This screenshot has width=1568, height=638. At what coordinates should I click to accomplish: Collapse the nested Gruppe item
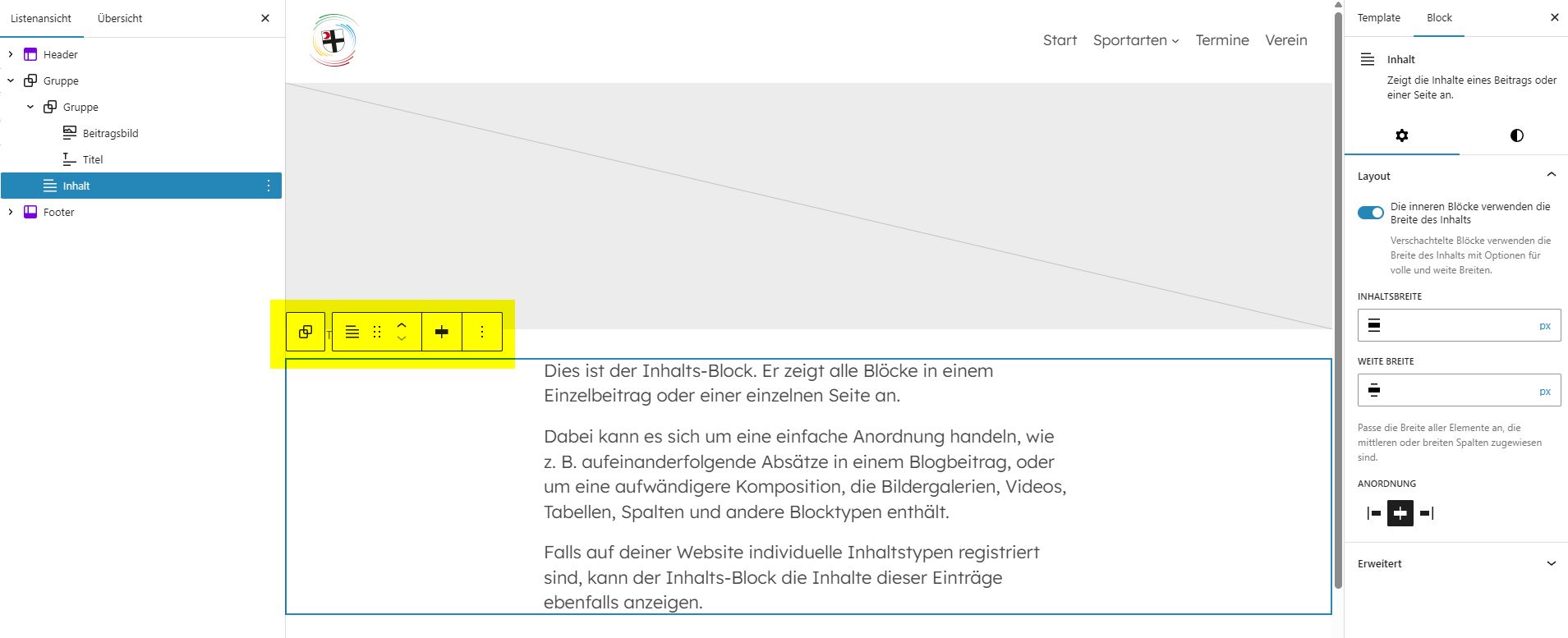coord(30,107)
